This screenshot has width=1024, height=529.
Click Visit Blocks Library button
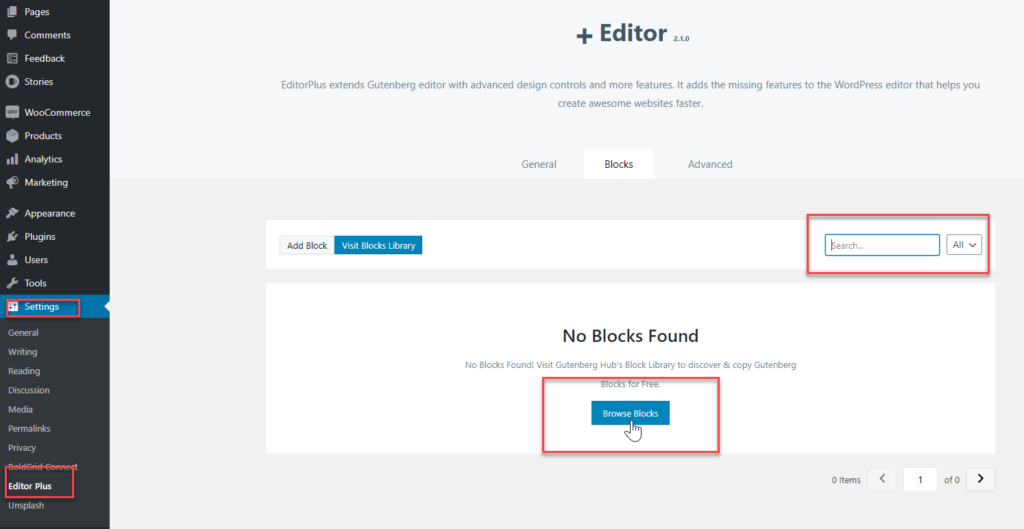(378, 246)
